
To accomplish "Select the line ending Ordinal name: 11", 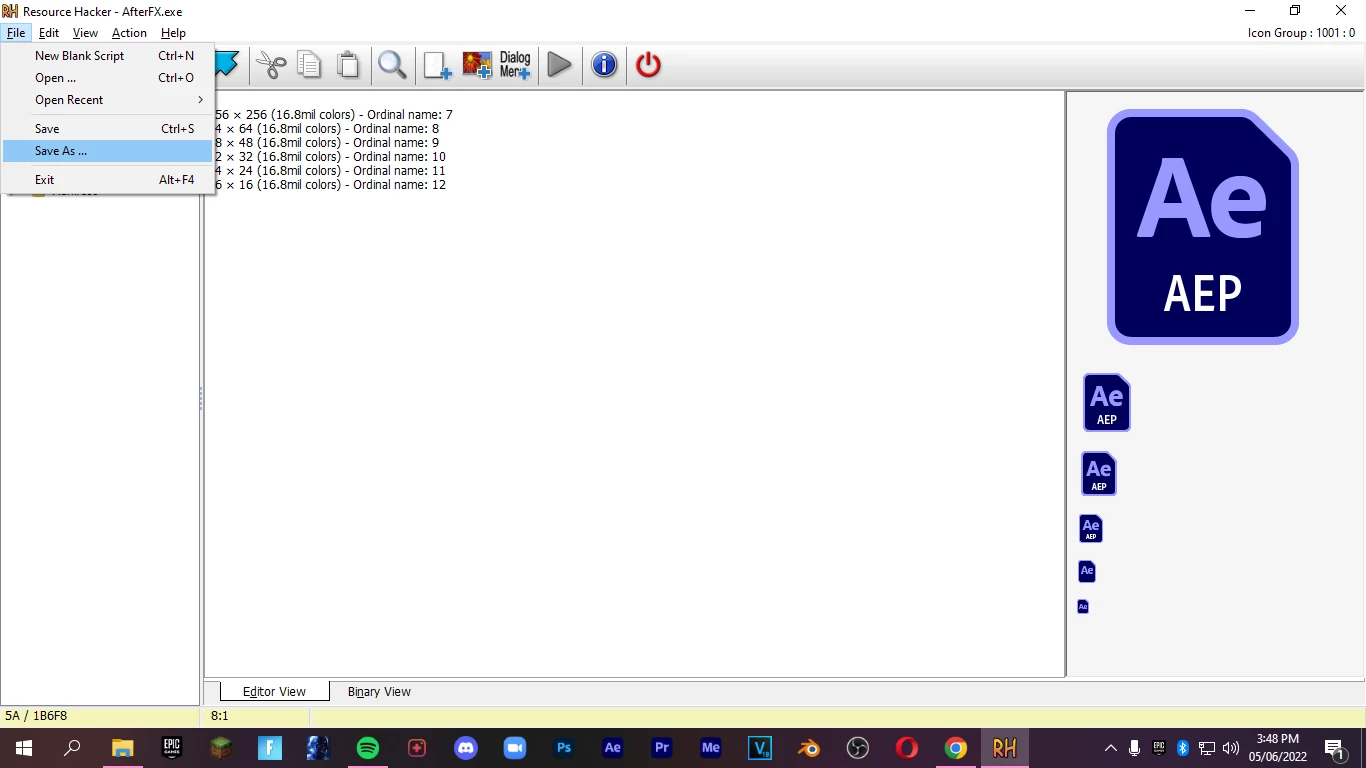I will point(331,171).
